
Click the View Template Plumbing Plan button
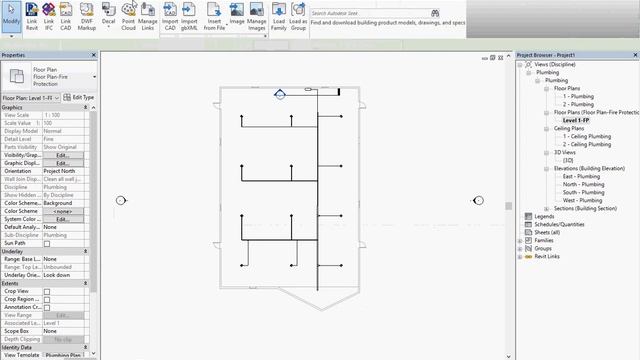point(63,355)
